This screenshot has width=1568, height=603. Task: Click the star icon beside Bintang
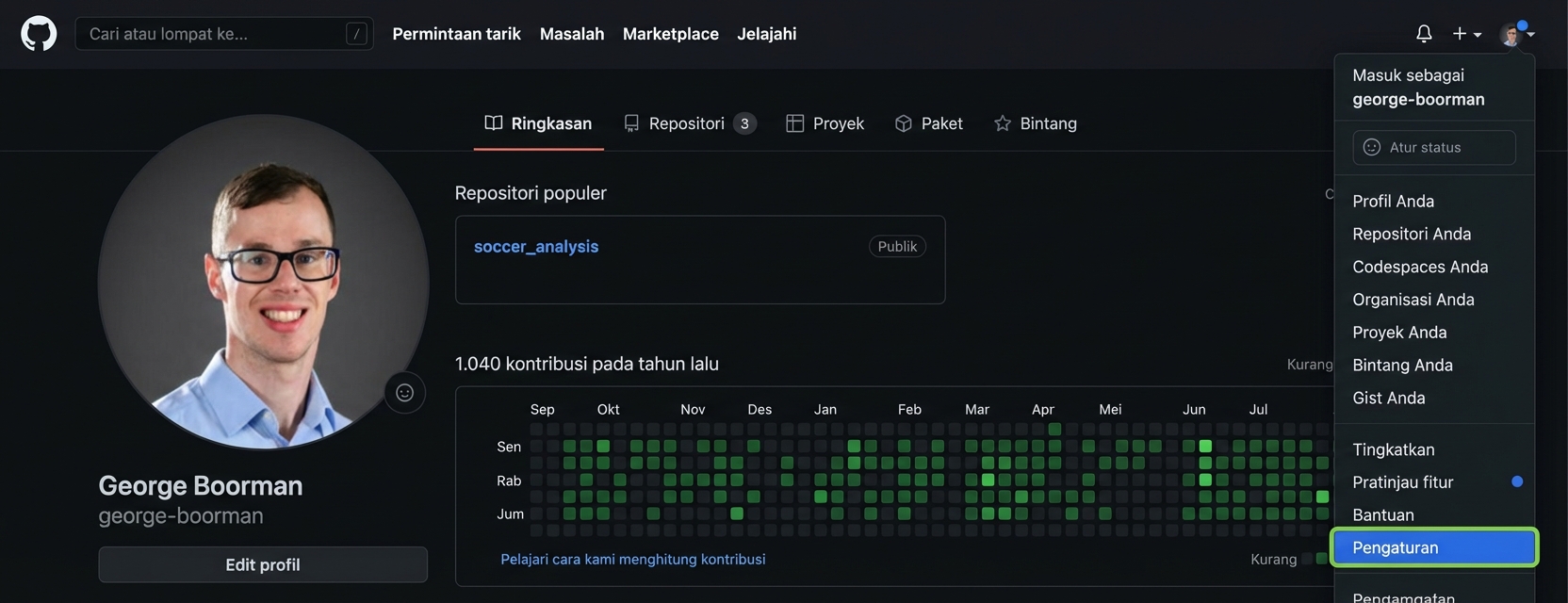[1002, 123]
